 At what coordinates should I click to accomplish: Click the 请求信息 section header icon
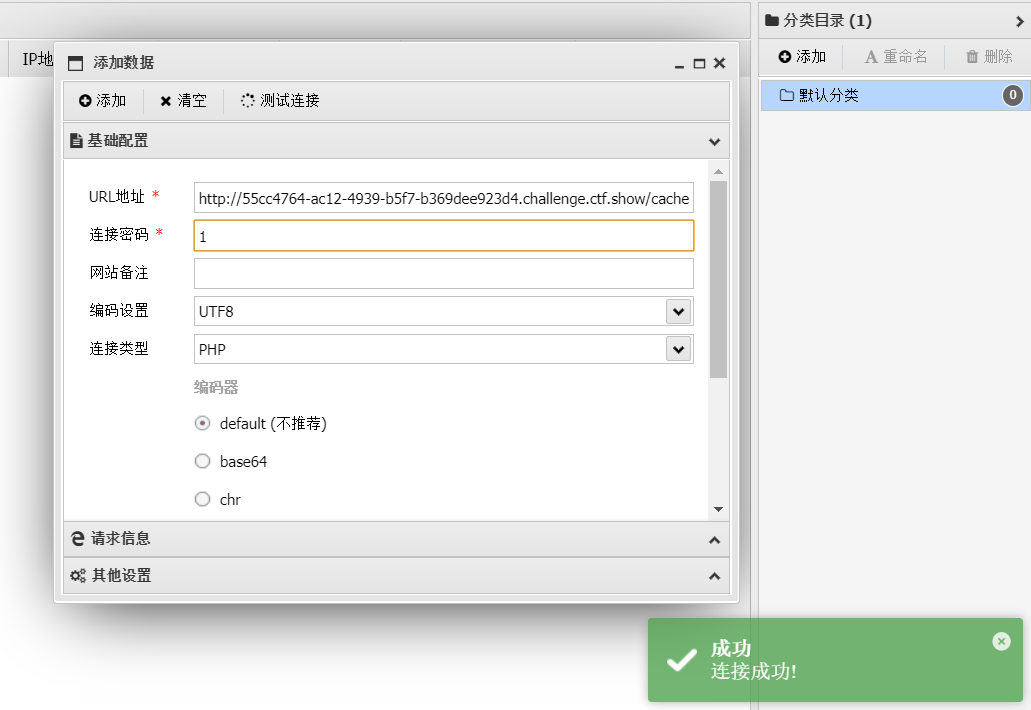coord(78,538)
